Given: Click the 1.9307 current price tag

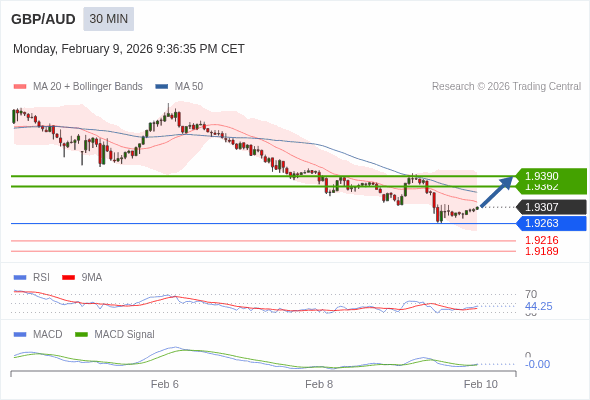Looking at the screenshot, I should tap(551, 207).
